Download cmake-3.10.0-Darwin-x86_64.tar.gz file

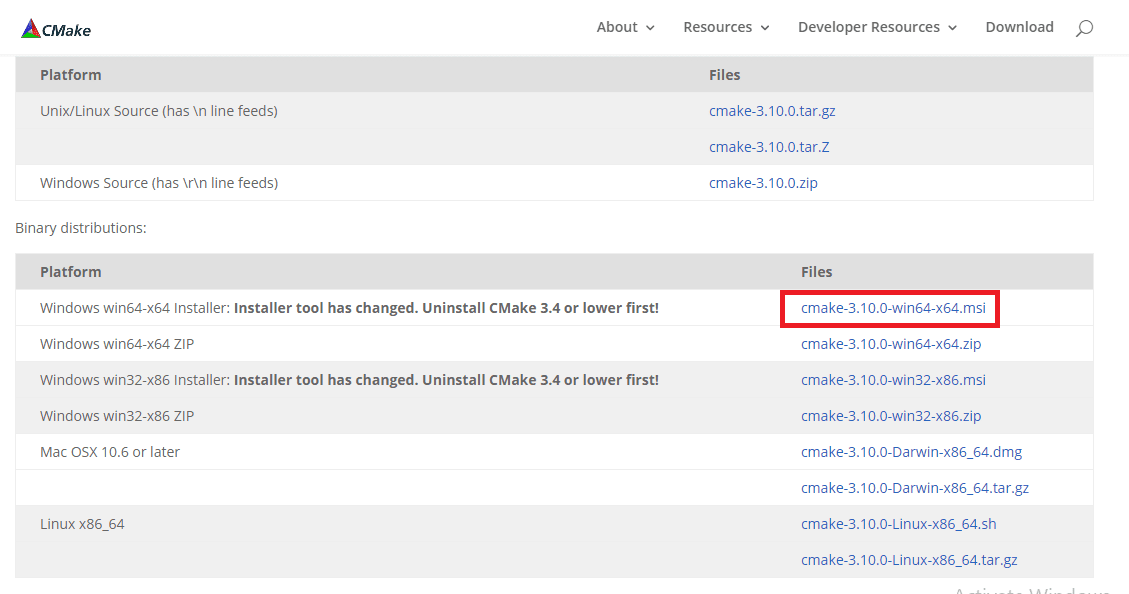(914, 488)
